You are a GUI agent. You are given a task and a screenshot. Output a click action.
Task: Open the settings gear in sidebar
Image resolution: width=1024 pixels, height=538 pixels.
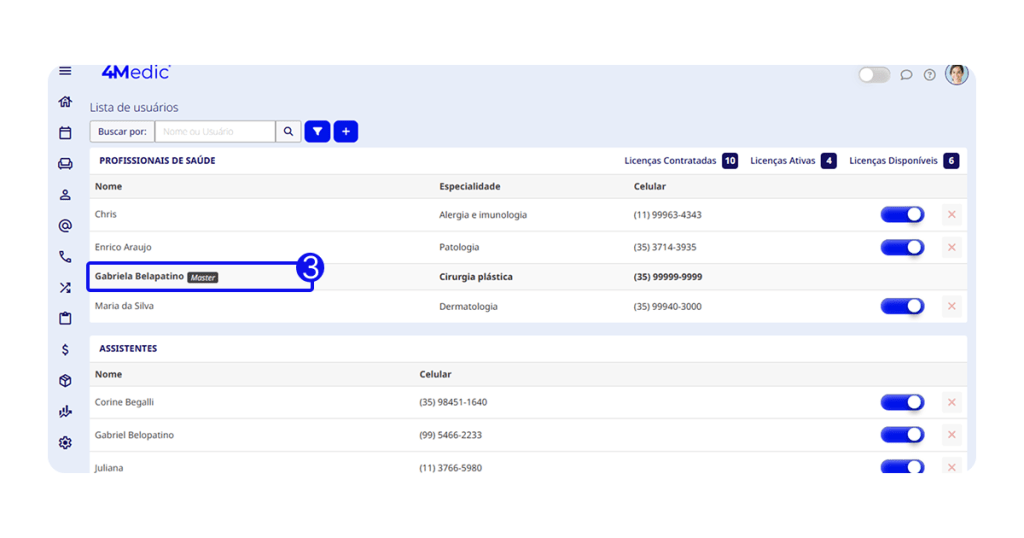(x=65, y=443)
